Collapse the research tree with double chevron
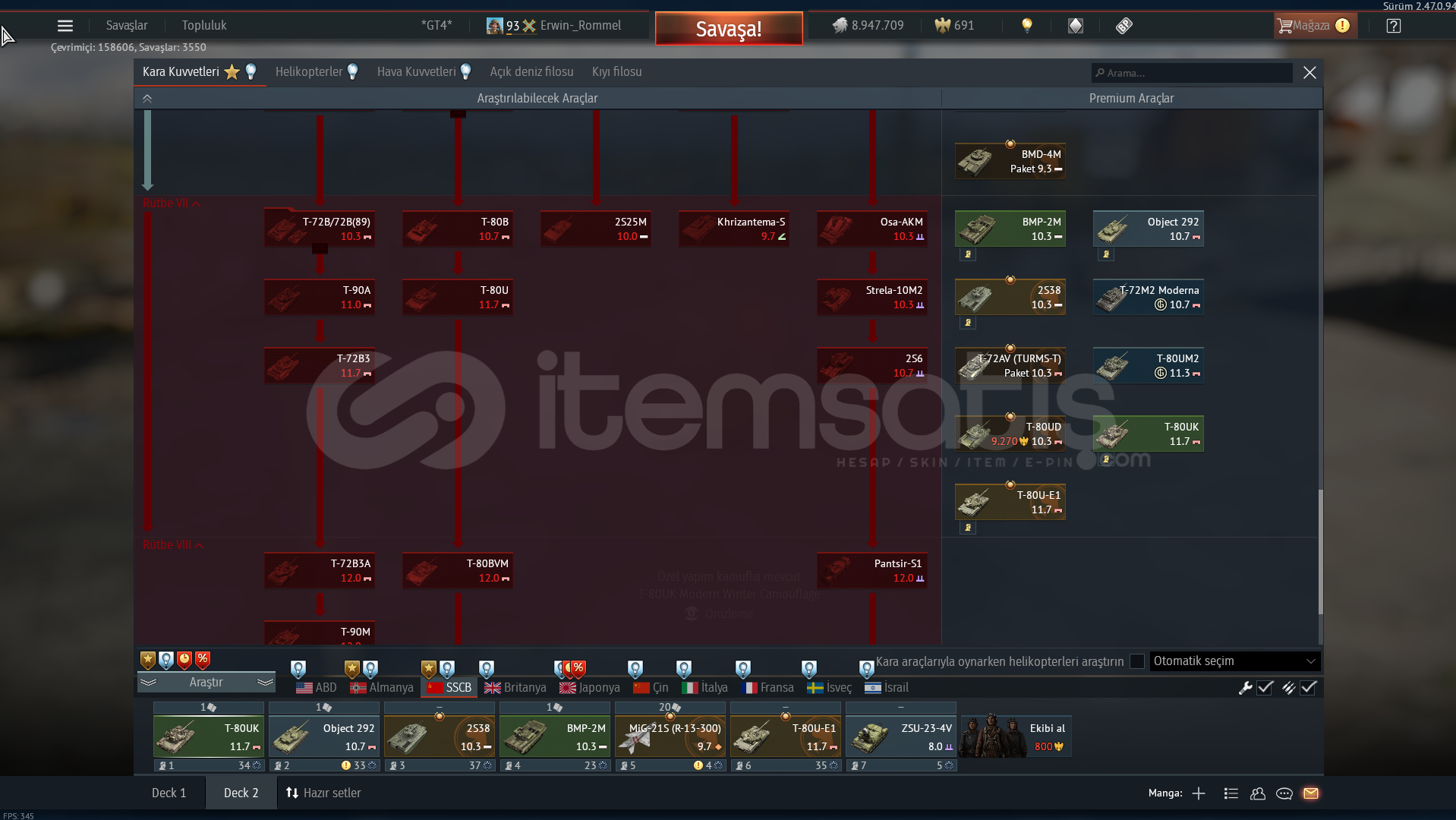Image resolution: width=1456 pixels, height=820 pixels. (147, 99)
